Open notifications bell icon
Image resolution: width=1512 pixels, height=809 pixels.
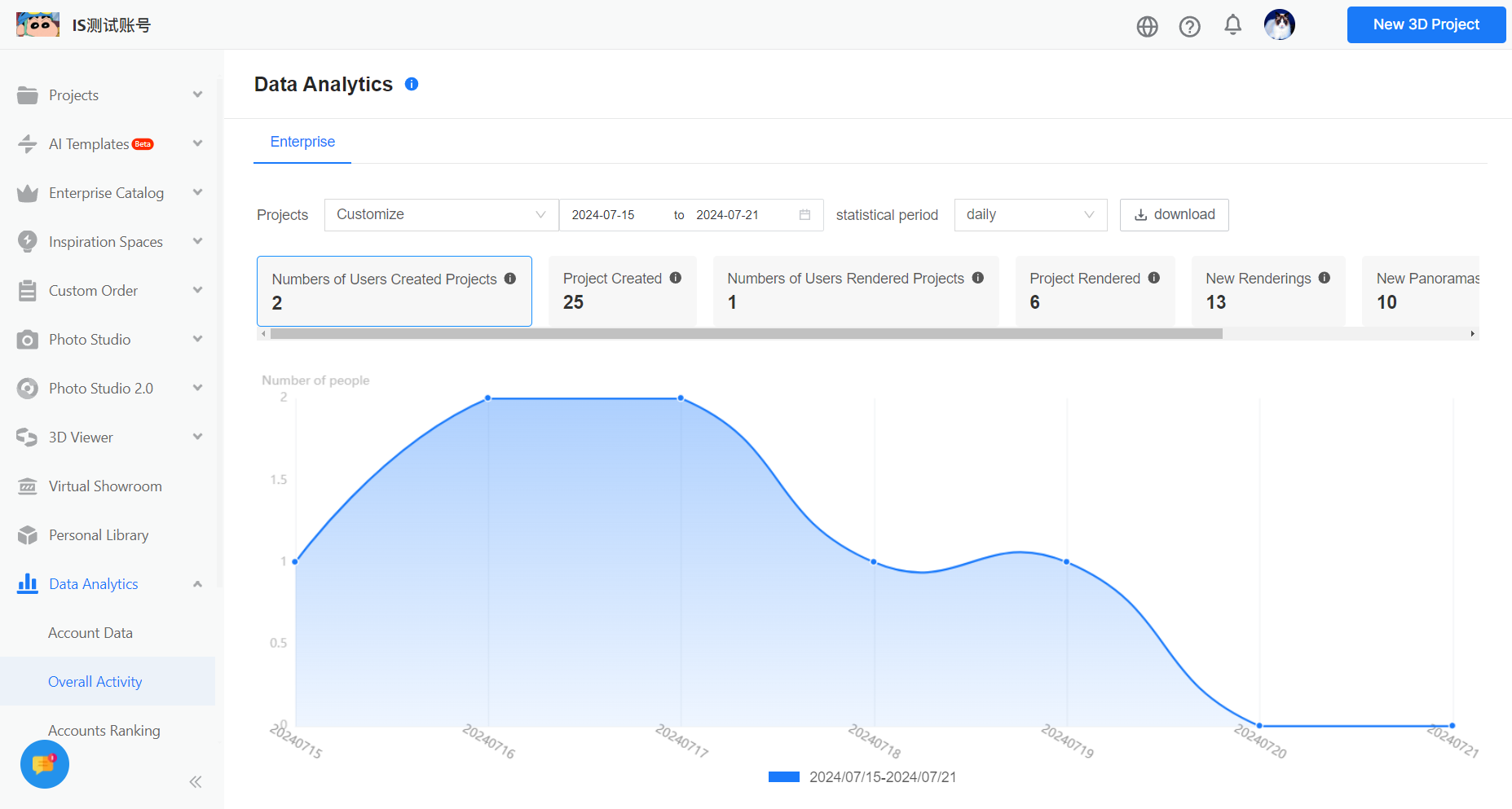click(x=1232, y=25)
